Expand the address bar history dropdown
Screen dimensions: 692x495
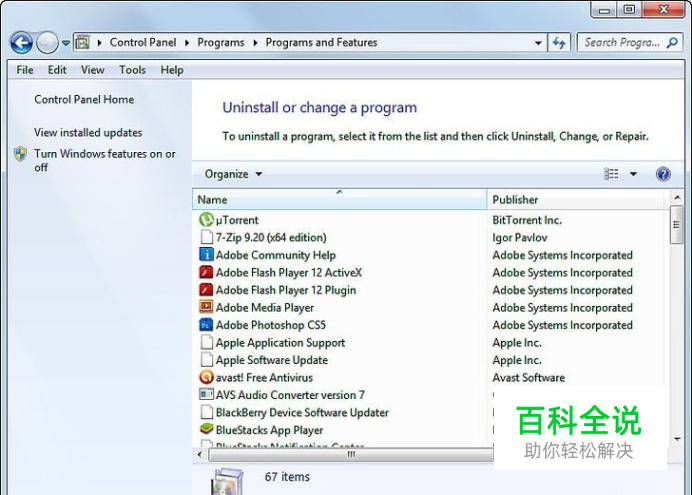click(538, 43)
